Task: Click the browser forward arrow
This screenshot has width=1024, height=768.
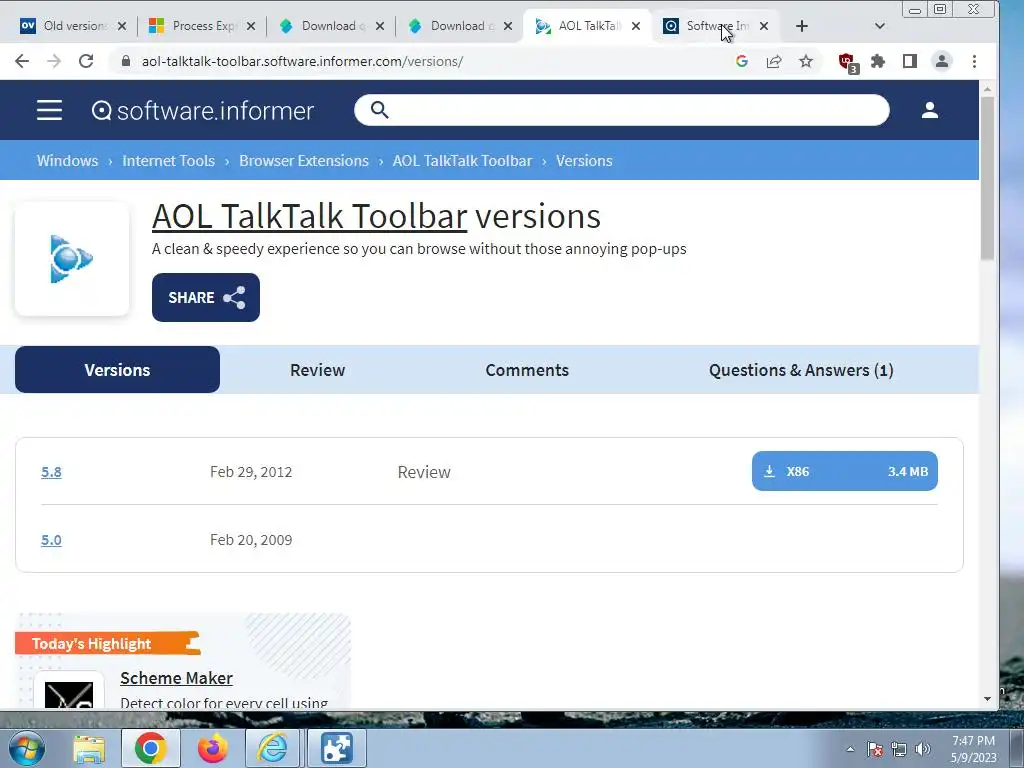Action: point(54,61)
